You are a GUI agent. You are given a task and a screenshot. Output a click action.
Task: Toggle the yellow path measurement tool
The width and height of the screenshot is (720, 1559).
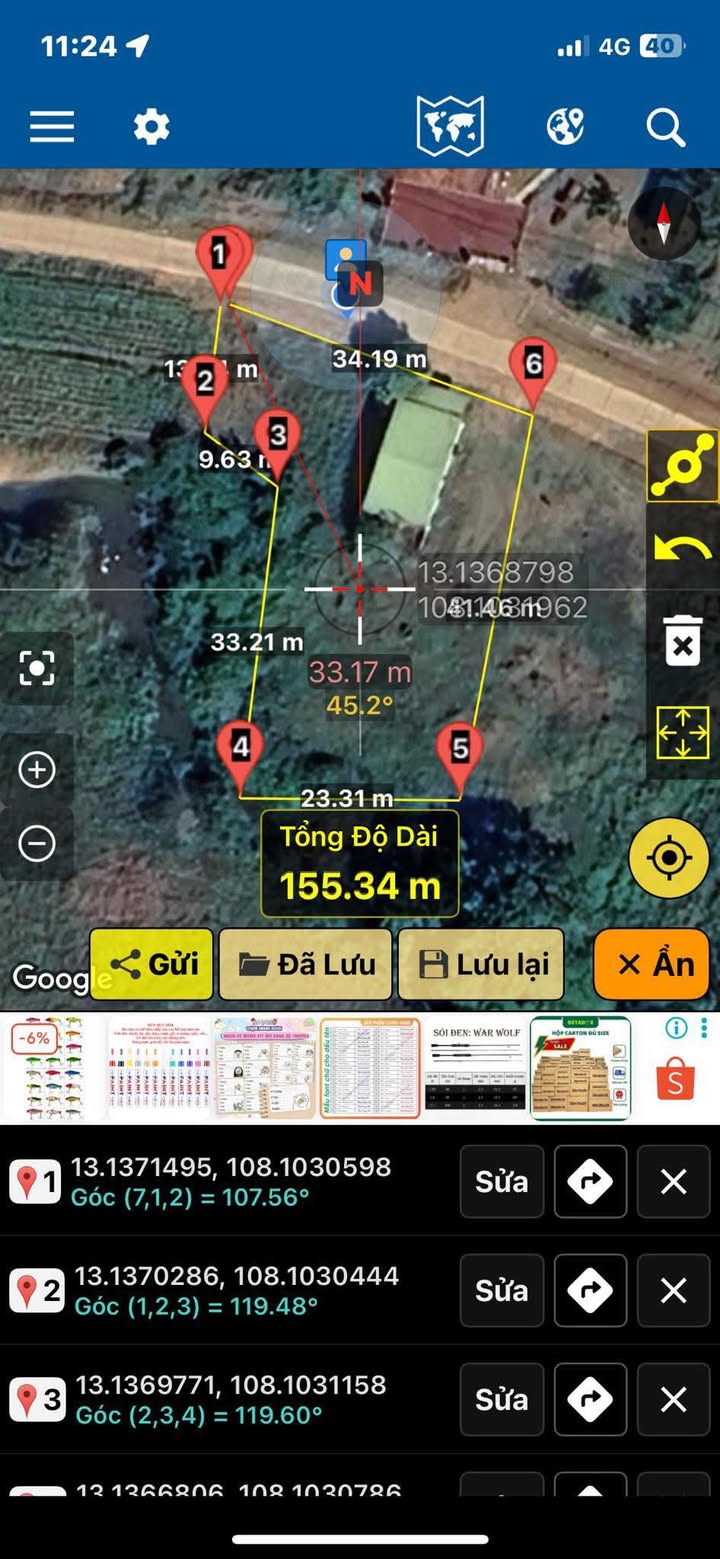pyautogui.click(x=683, y=466)
